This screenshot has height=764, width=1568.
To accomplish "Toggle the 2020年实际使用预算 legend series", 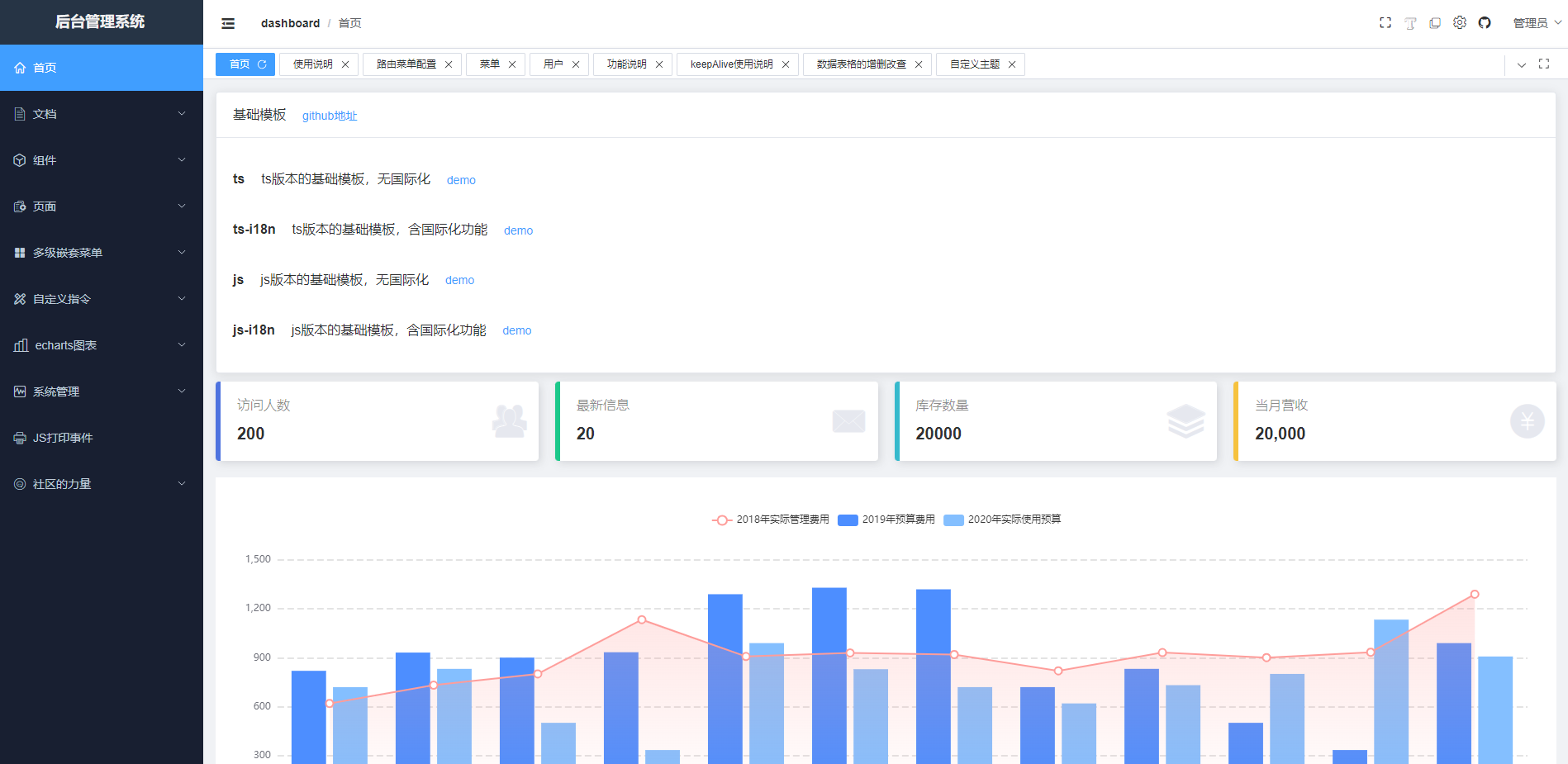I will pyautogui.click(x=1001, y=520).
